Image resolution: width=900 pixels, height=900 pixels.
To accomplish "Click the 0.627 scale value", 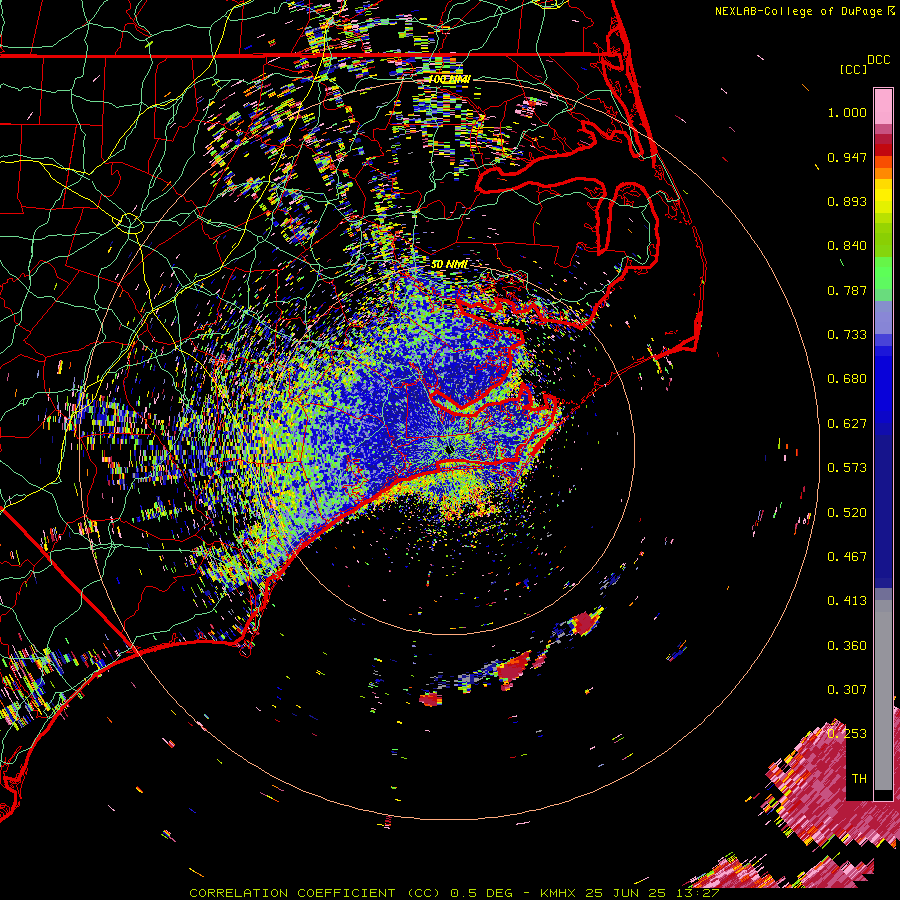I will pyautogui.click(x=847, y=424).
